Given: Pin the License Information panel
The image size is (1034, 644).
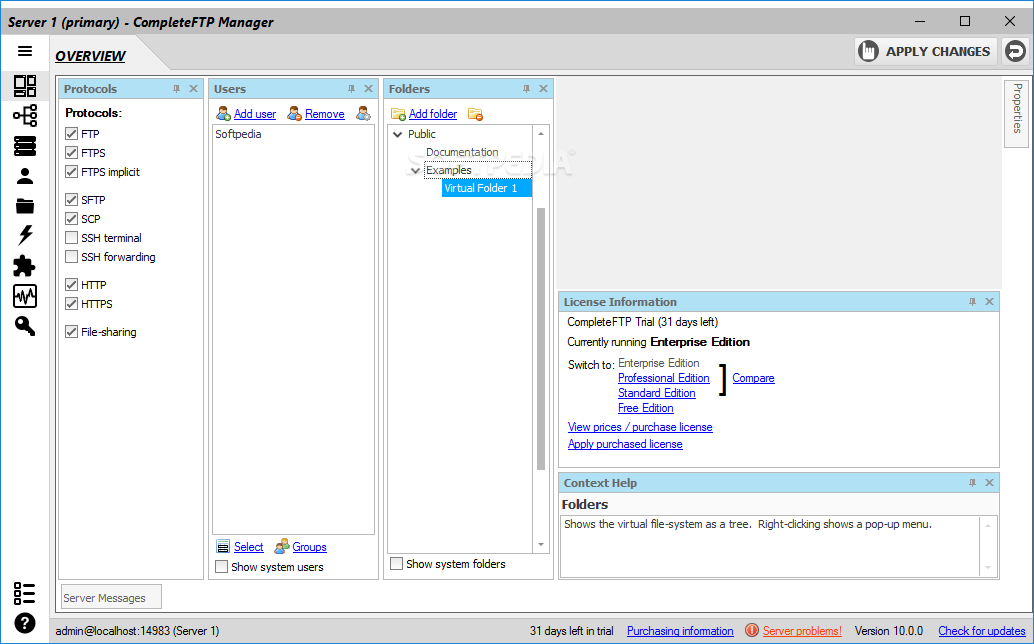Looking at the screenshot, I should (972, 301).
